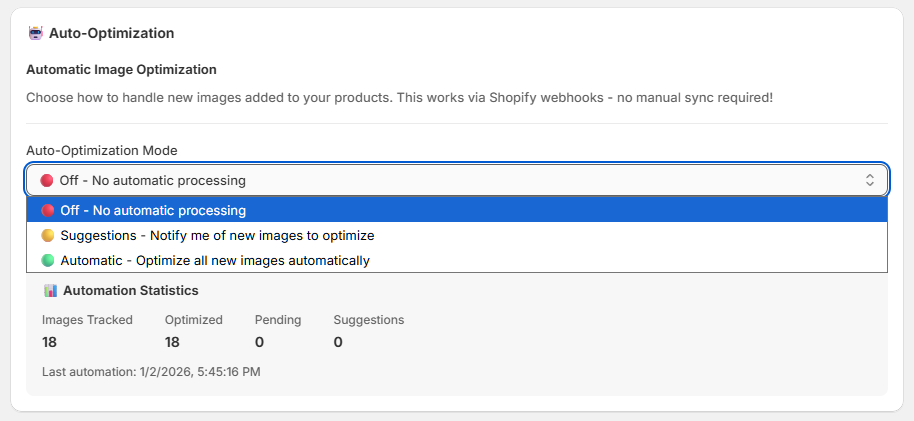
Task: Click the 'Last automation' timestamp text
Action: coord(151,371)
